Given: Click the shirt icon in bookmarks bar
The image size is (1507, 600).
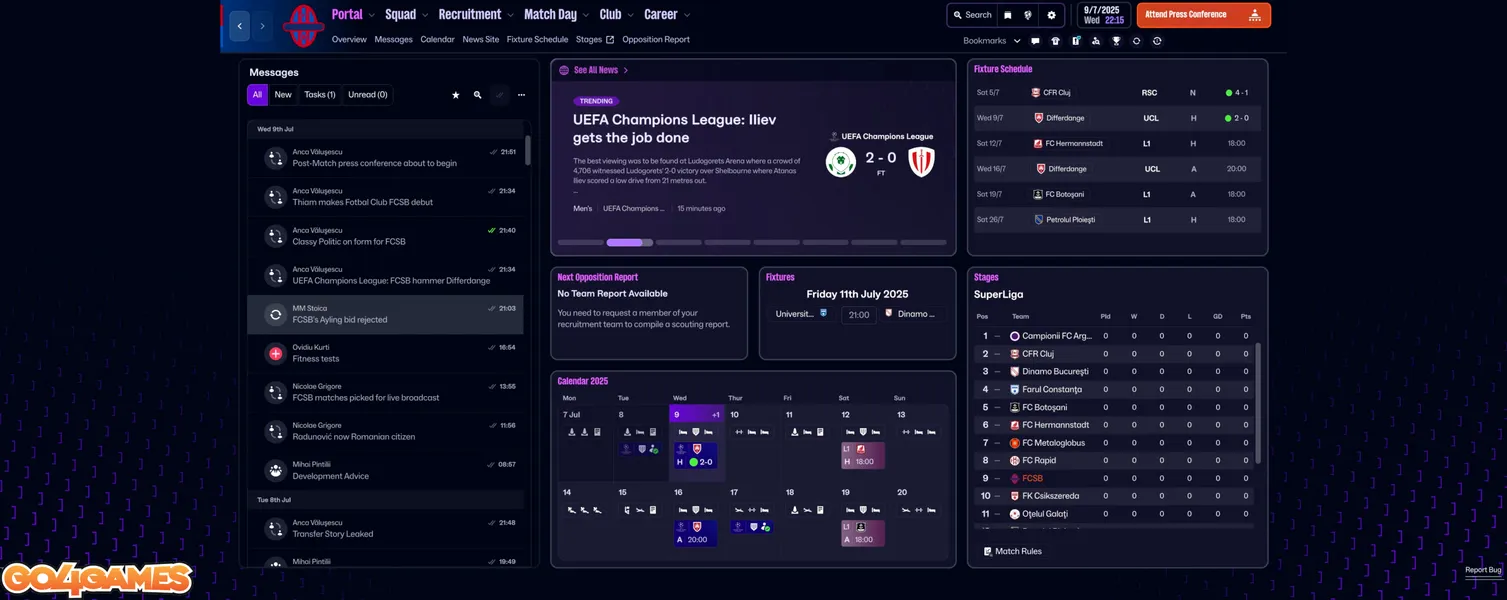Looking at the screenshot, I should point(1055,41).
